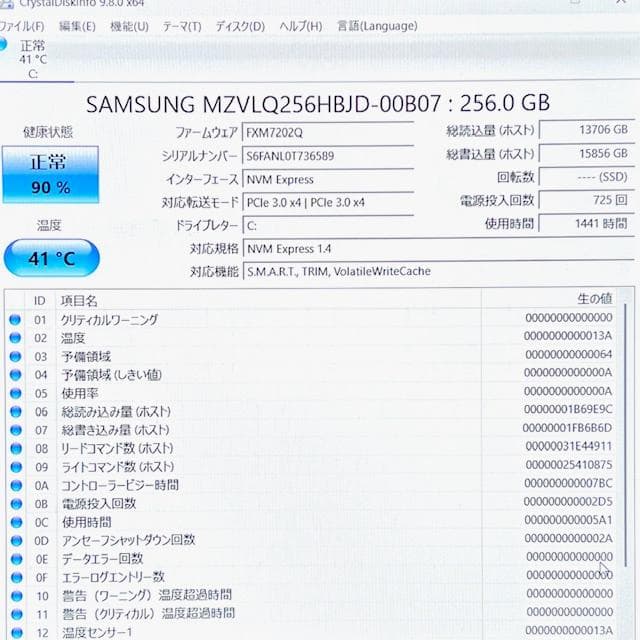The height and width of the screenshot is (640, 640).
Task: Click status icon for 0A コントローラービジー時間
Action: click(x=16, y=486)
